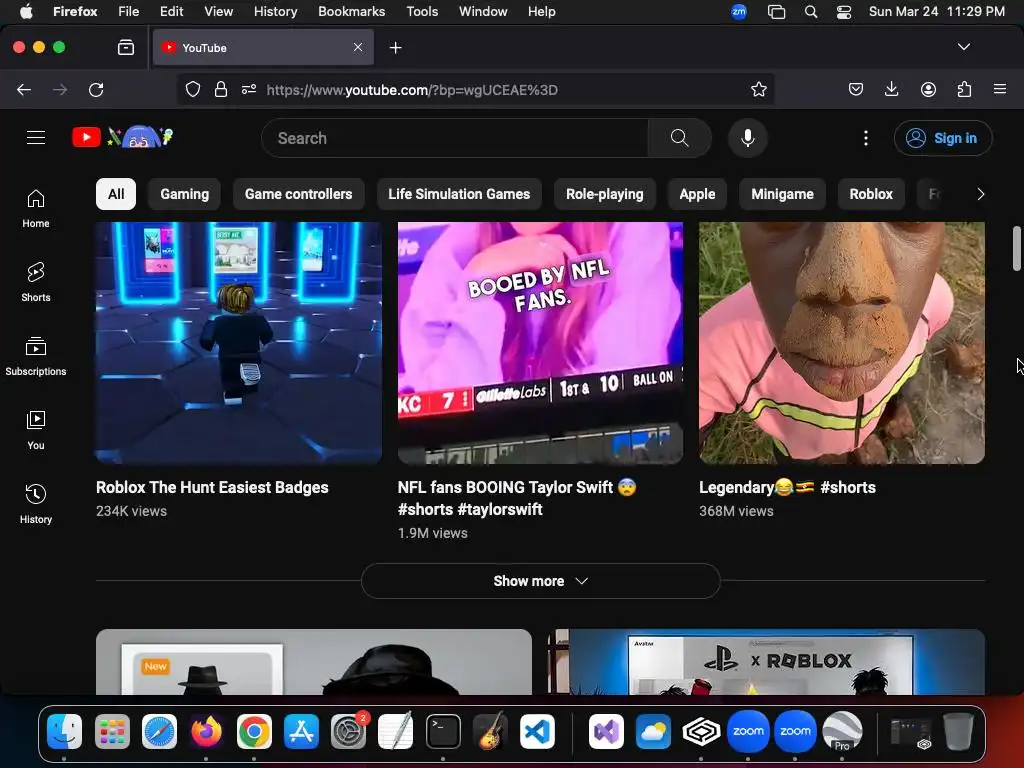Select the Apple filter chip

click(697, 194)
